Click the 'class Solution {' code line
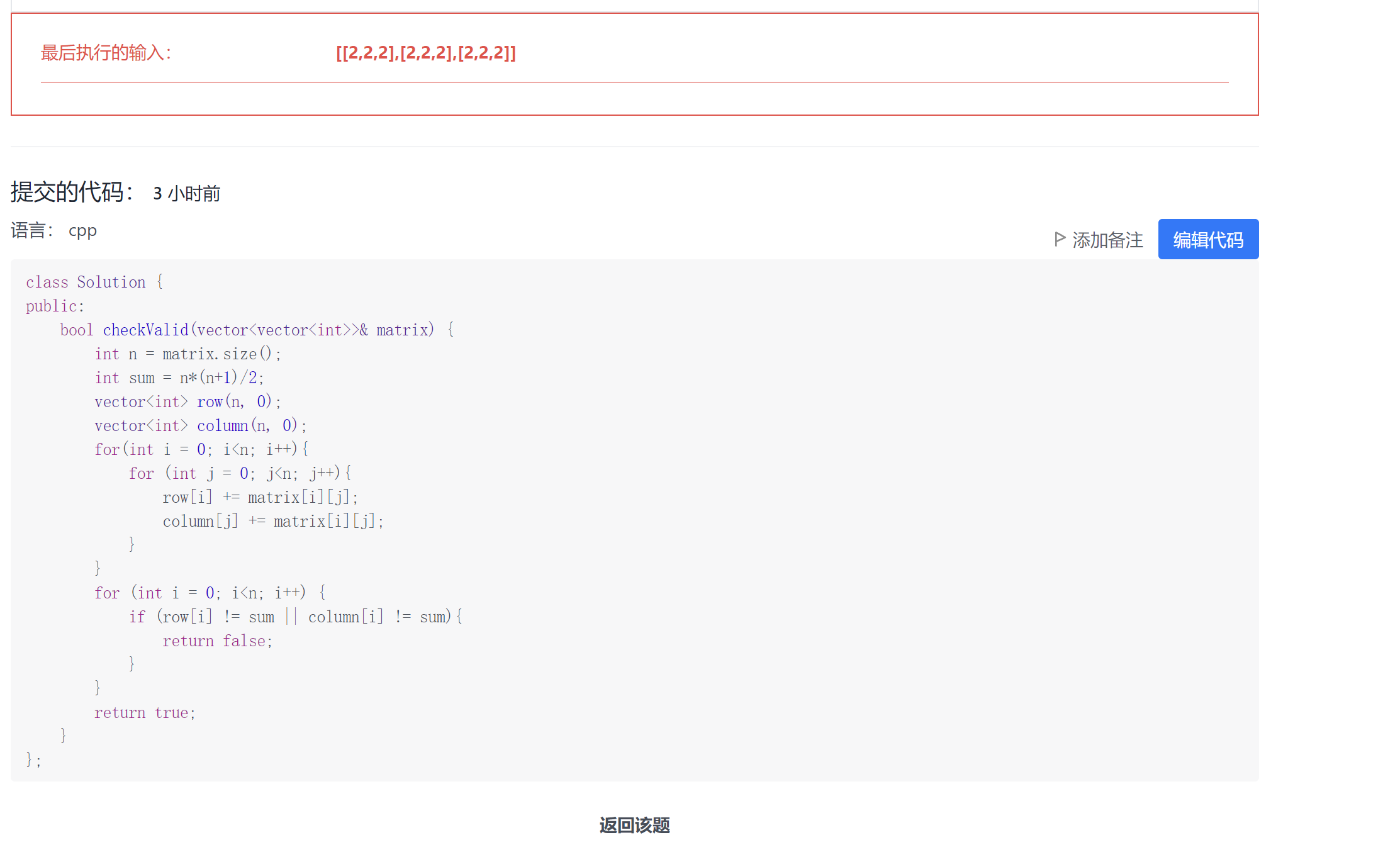1400x852 pixels. click(94, 282)
